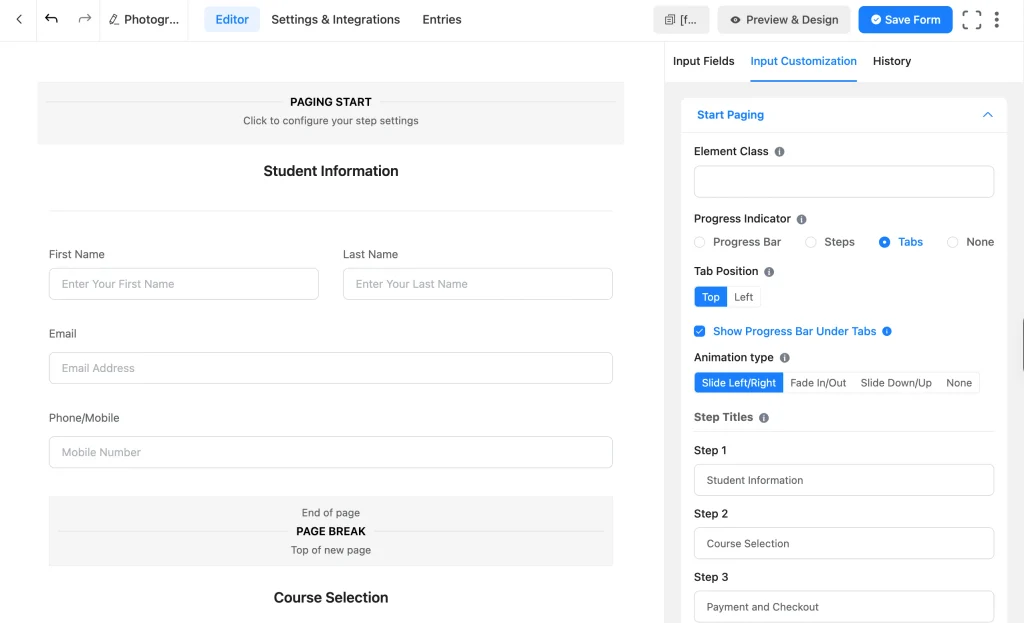This screenshot has width=1024, height=623.
Task: Click the Paging Start block
Action: tap(330, 112)
